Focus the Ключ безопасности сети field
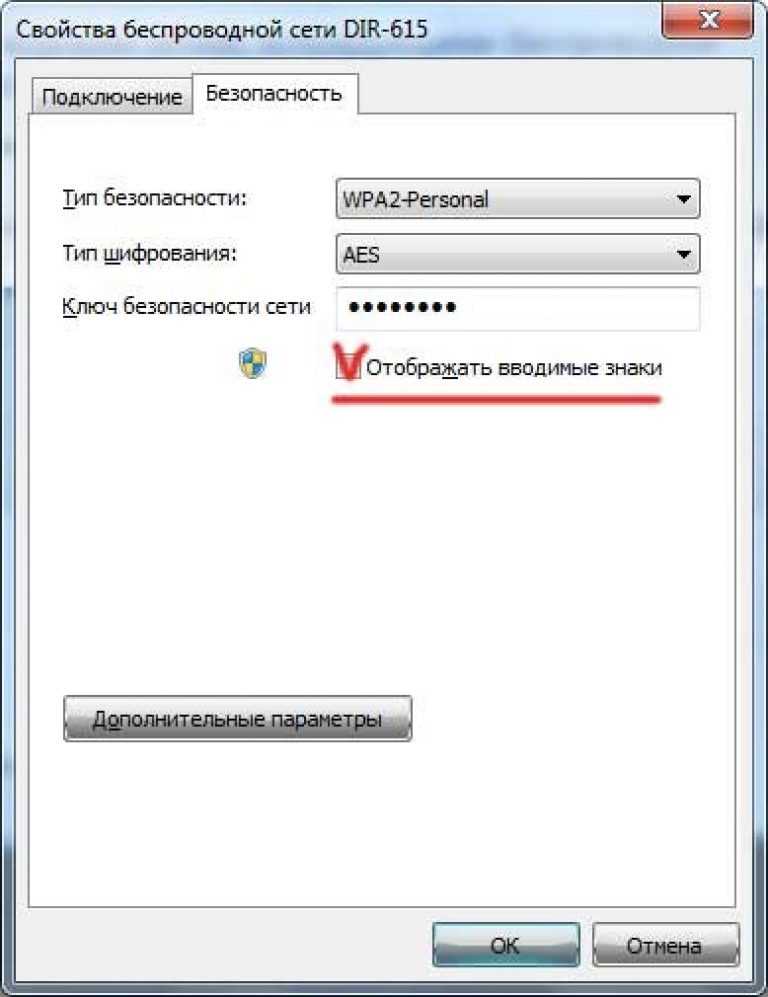This screenshot has height=997, width=768. pos(518,308)
